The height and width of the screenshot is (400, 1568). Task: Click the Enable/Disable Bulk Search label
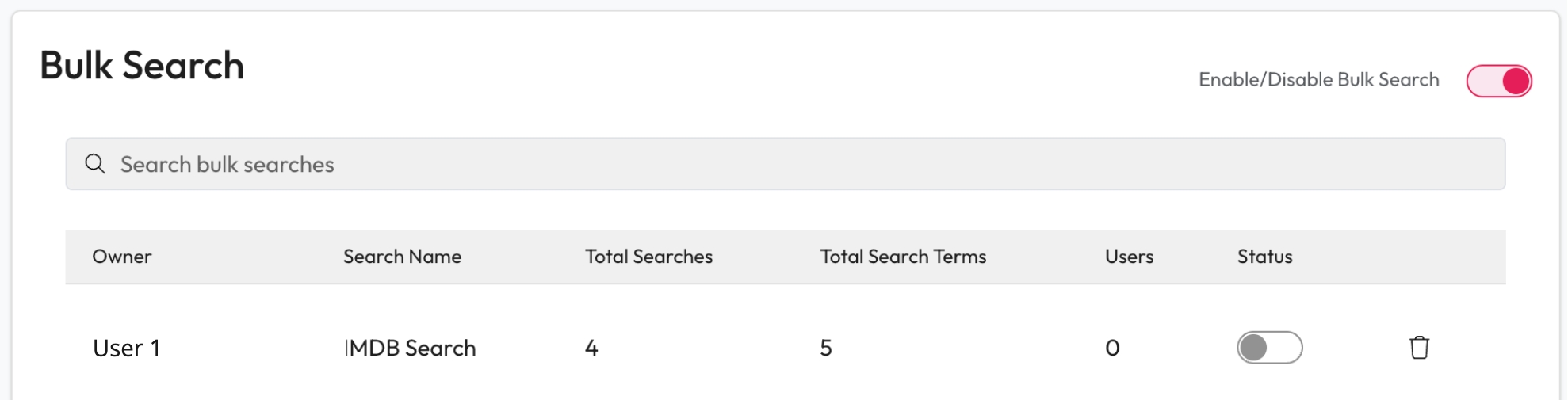(1318, 80)
